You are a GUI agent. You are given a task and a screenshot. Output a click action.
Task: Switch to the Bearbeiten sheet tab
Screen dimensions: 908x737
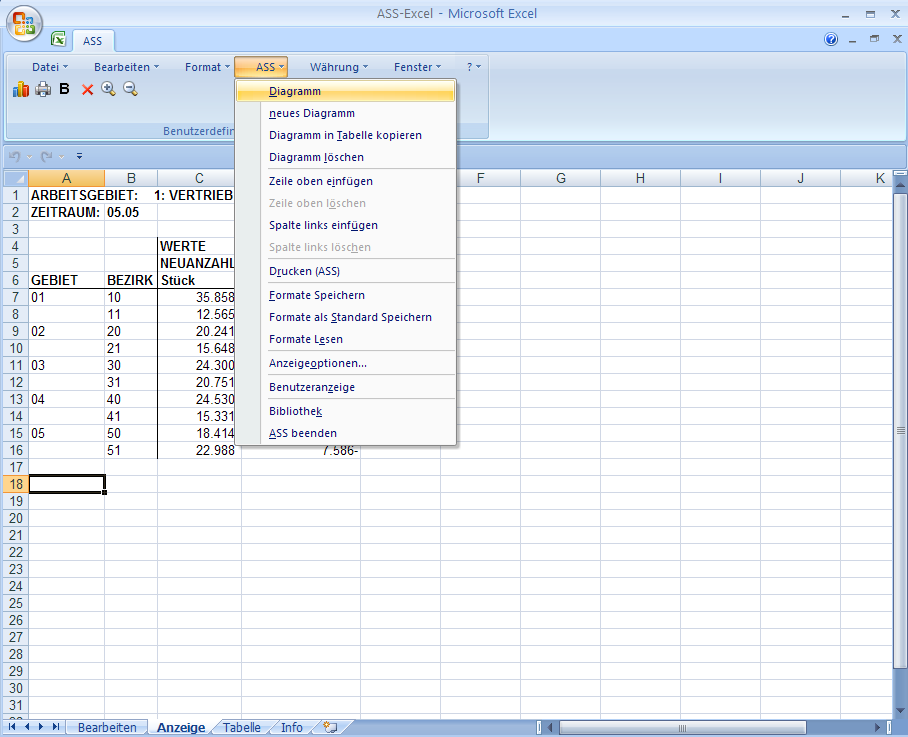point(107,727)
